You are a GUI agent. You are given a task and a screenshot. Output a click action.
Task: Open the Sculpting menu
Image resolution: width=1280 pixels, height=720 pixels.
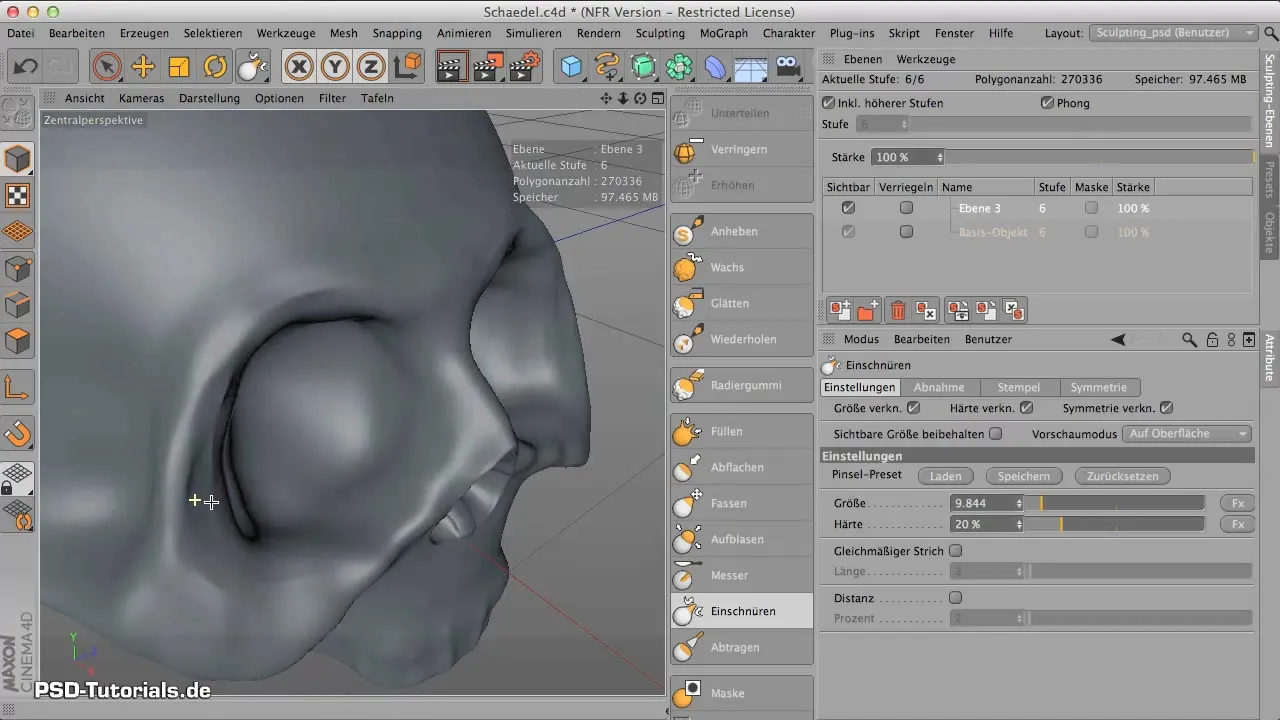tap(660, 33)
